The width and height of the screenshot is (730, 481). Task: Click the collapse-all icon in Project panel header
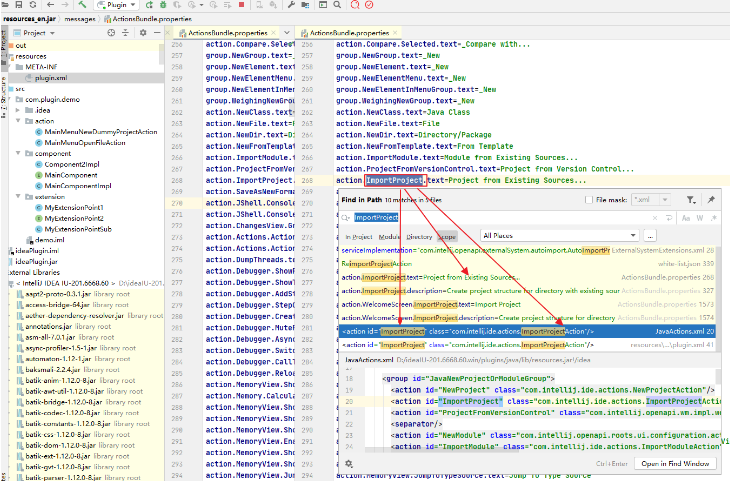(125, 33)
